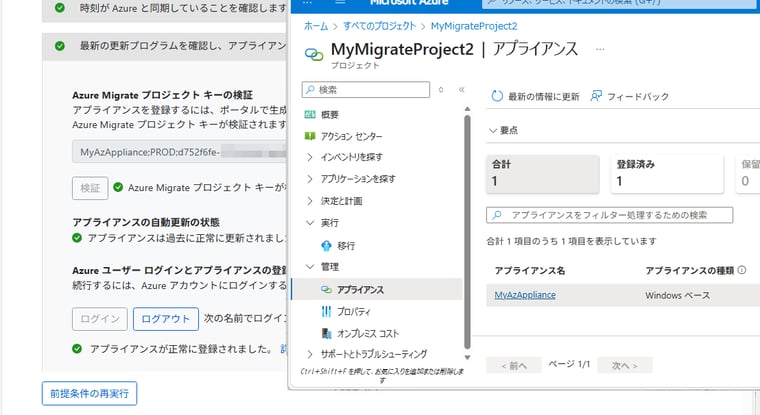The height and width of the screenshot is (415, 760).
Task: Select アプライアンス under 管理
Action: [x=360, y=289]
